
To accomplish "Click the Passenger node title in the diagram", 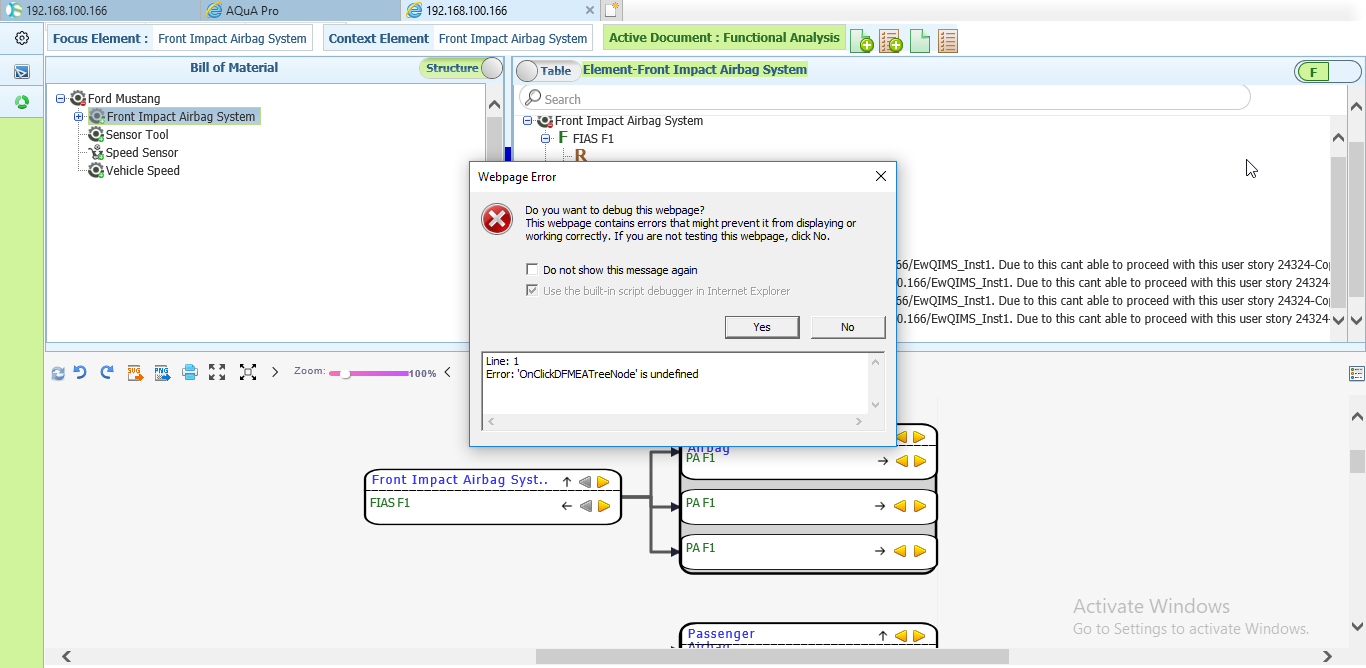I will click(721, 634).
